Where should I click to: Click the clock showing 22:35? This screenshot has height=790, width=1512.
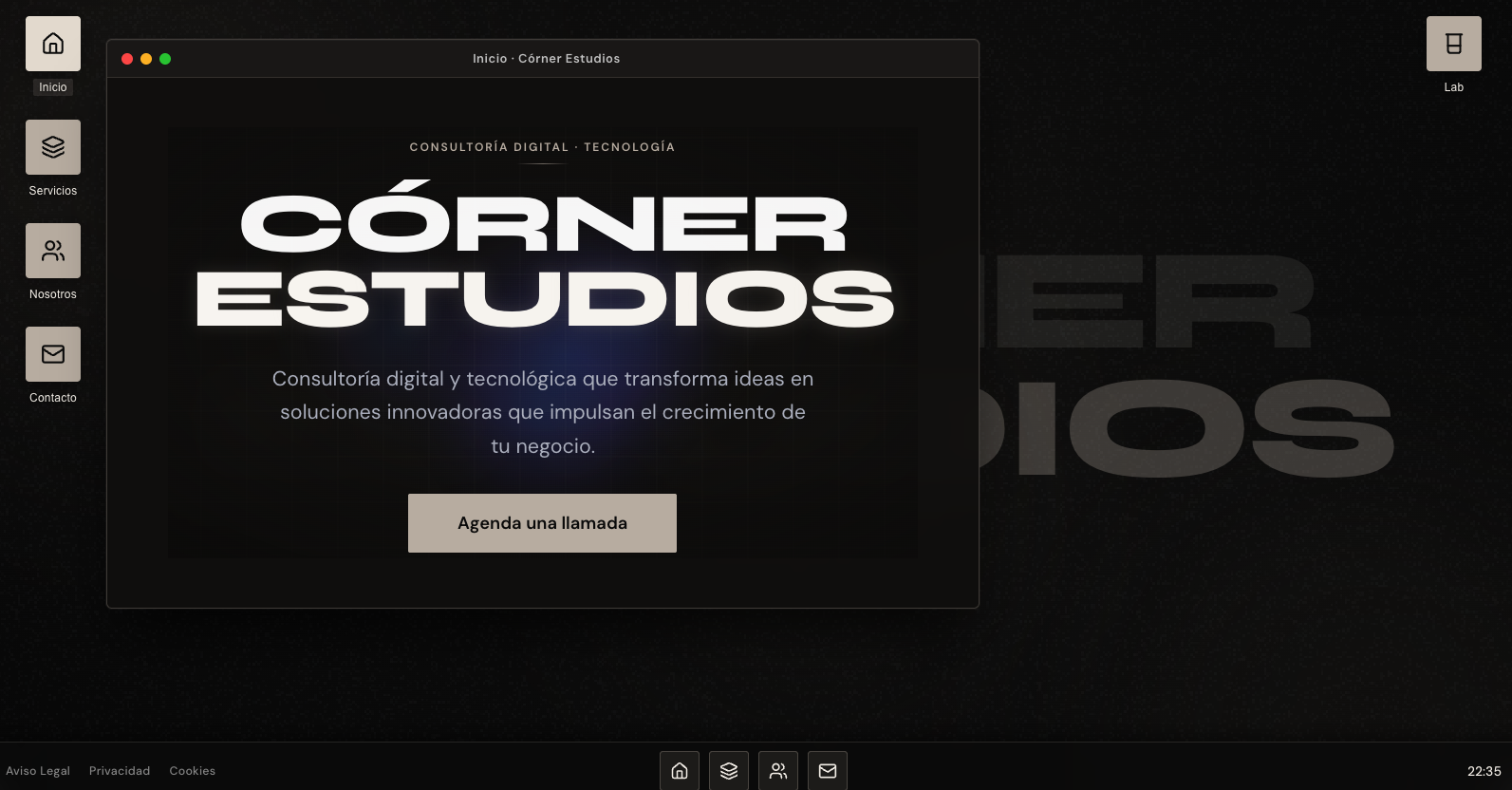click(x=1484, y=771)
